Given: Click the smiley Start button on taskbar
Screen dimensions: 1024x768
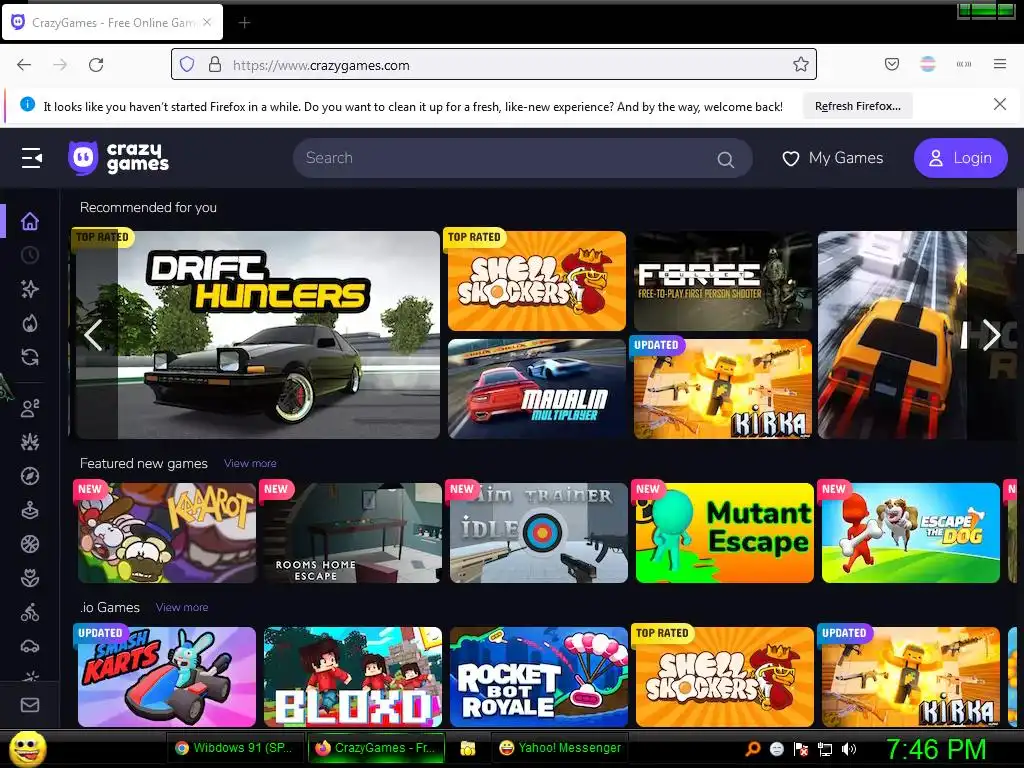Looking at the screenshot, I should point(28,748).
